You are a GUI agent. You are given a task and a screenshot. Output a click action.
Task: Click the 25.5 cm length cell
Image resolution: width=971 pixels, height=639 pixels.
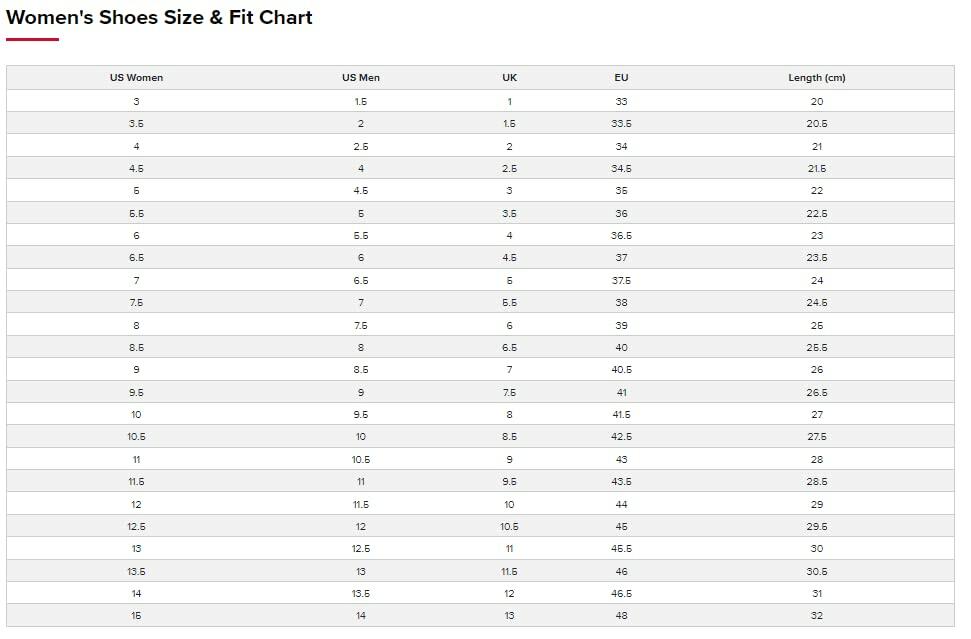point(816,347)
